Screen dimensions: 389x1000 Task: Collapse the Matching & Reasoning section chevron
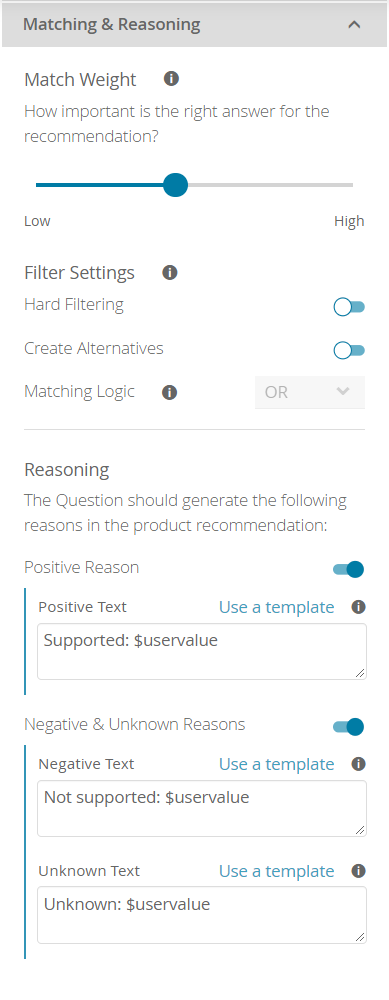point(355,25)
